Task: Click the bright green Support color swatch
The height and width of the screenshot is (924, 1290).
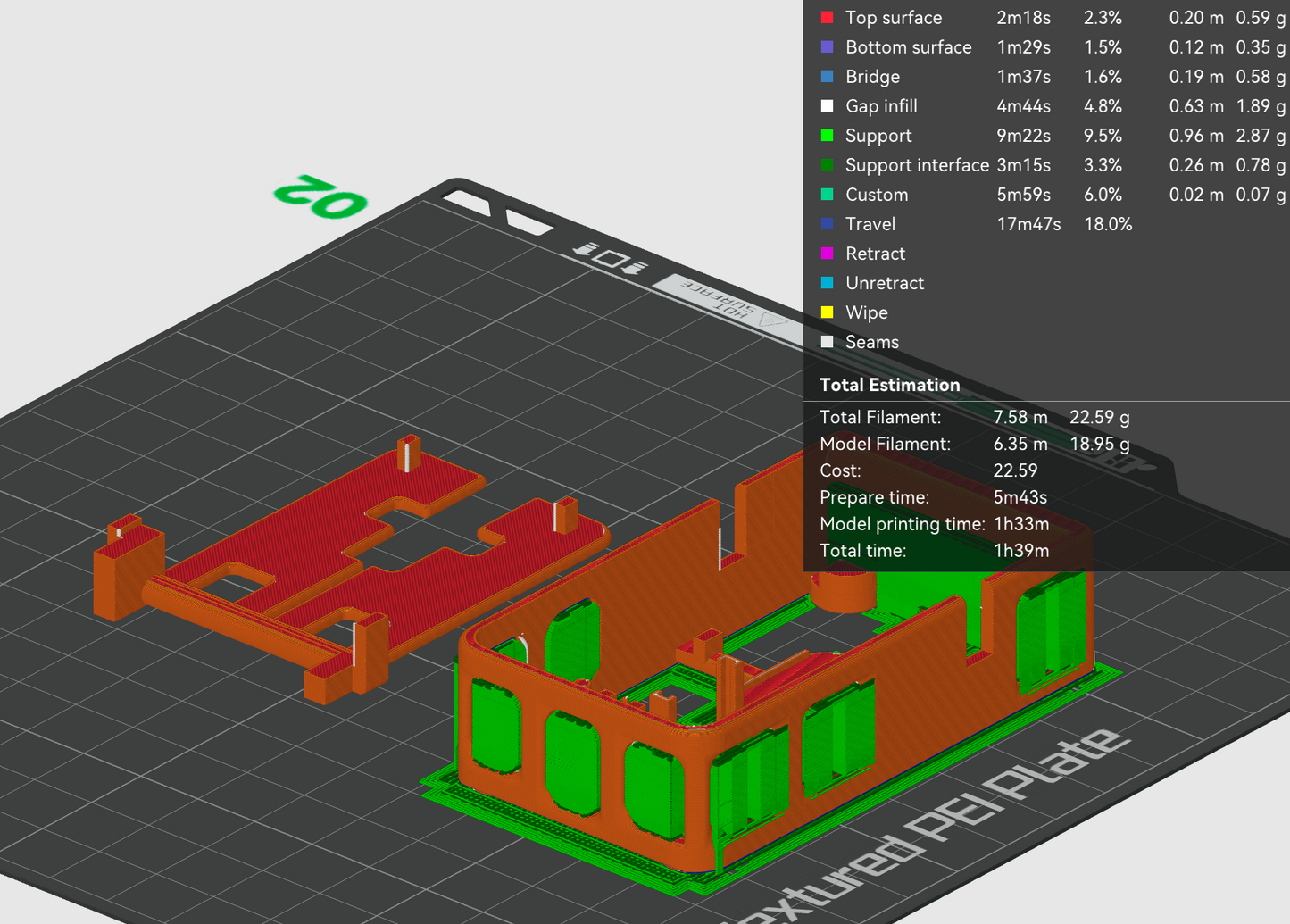Action: [x=827, y=135]
